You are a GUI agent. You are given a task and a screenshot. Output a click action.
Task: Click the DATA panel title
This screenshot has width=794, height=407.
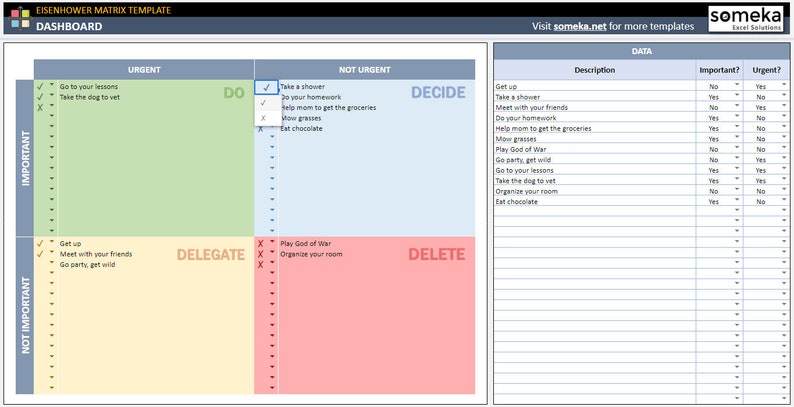pos(642,52)
